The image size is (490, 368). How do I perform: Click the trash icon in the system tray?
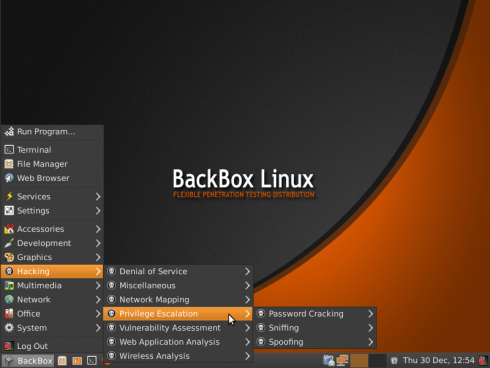tap(394, 360)
